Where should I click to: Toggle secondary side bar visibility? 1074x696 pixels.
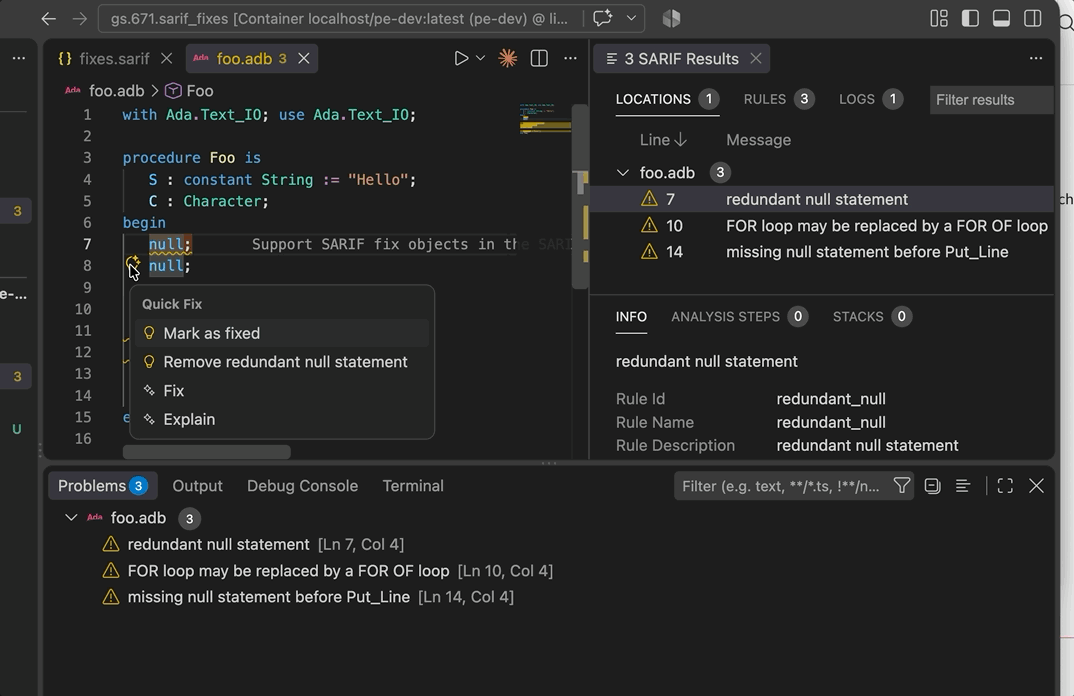coord(1032,18)
